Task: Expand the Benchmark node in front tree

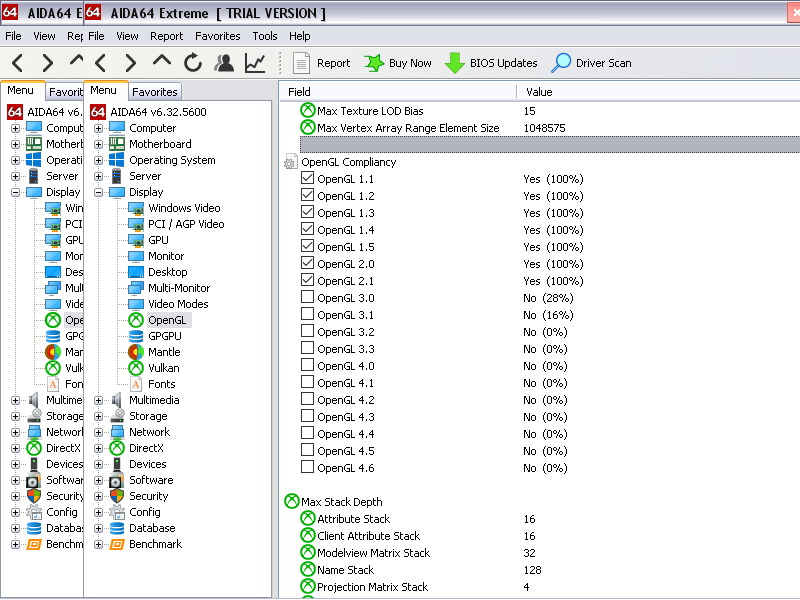Action: [98, 544]
